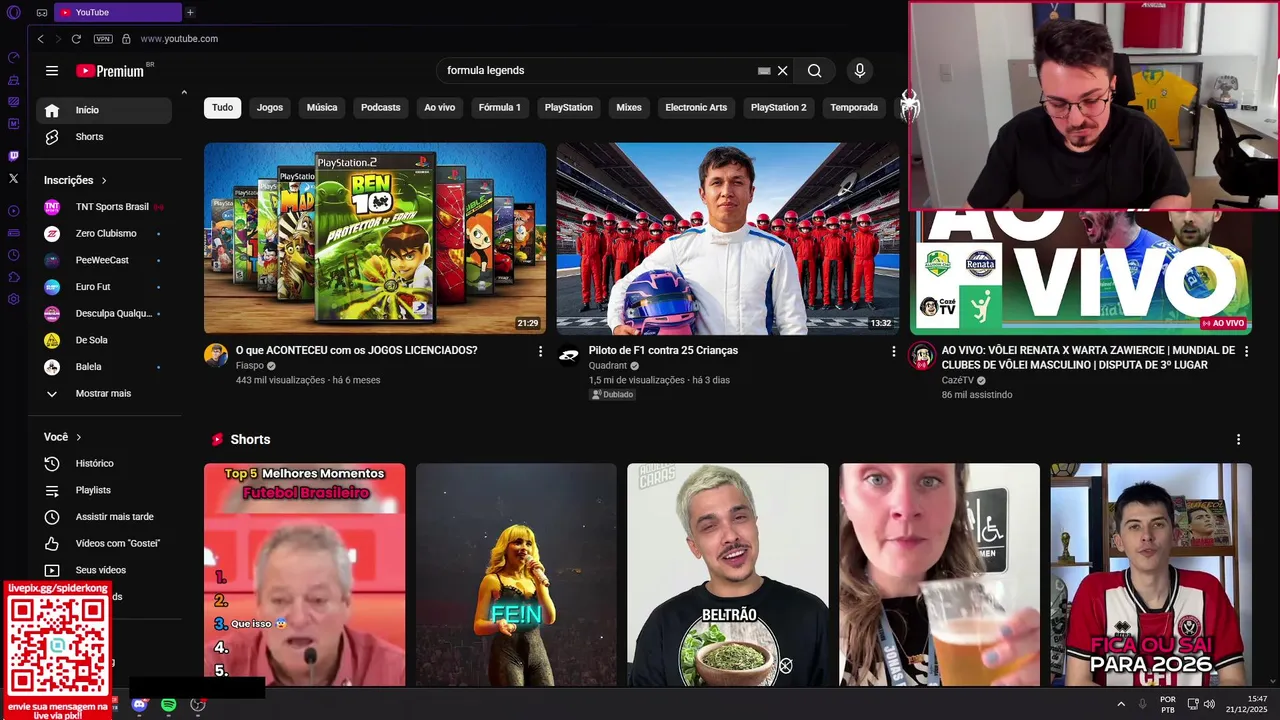Open Histórico in sidebar
This screenshot has width=1280, height=720.
pyautogui.click(x=104, y=463)
